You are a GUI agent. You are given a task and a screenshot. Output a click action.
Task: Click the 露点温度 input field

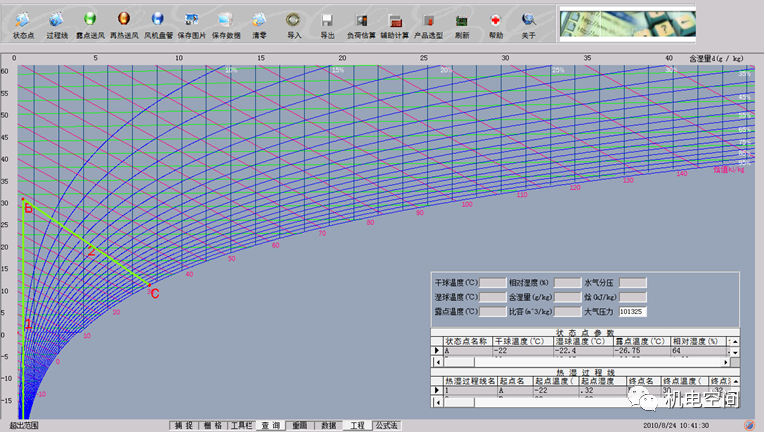tap(492, 312)
